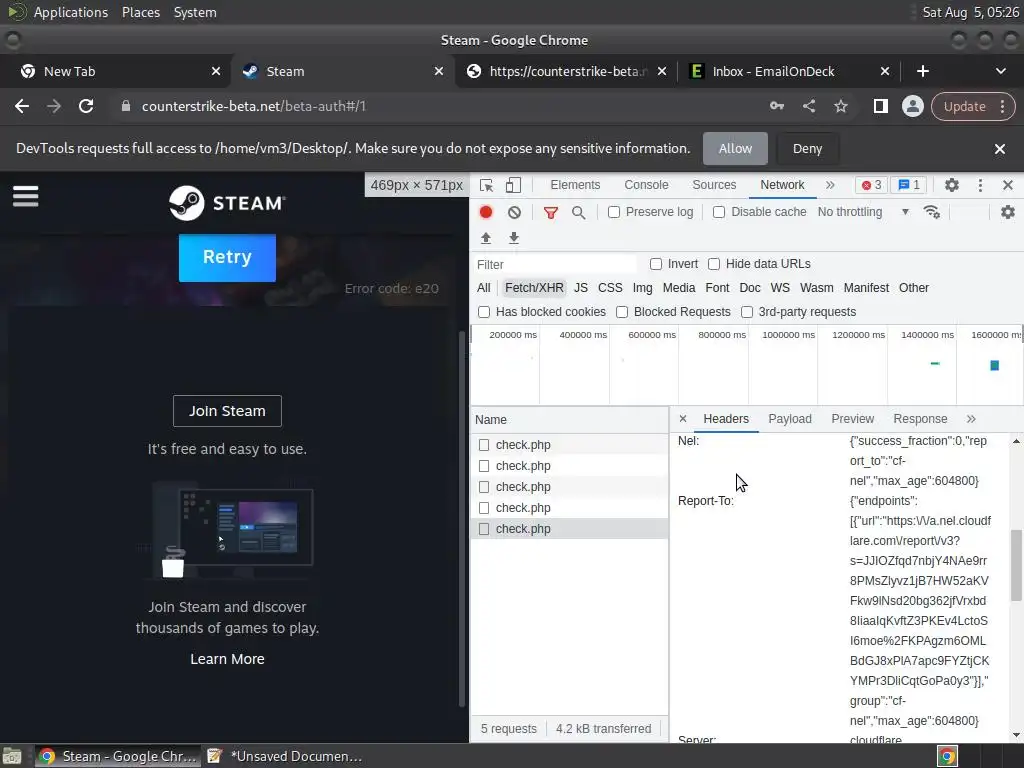Filter requests by JS type
The image size is (1024, 768).
point(581,288)
